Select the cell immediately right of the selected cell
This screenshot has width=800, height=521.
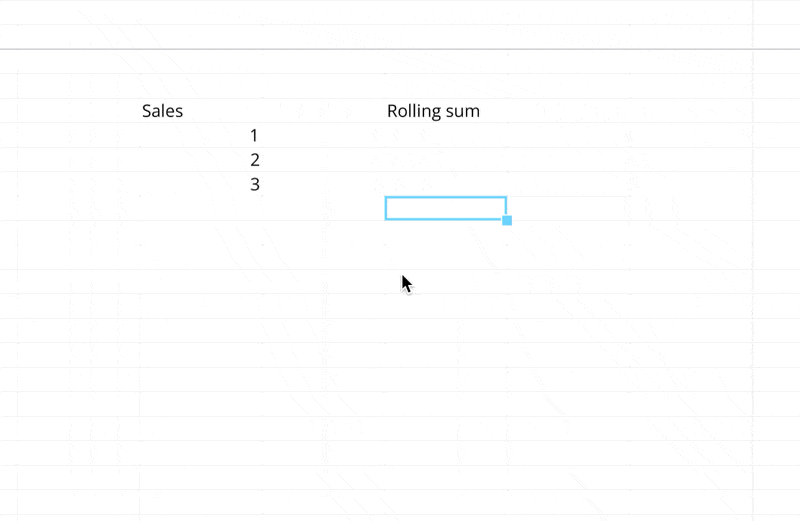click(x=566, y=208)
